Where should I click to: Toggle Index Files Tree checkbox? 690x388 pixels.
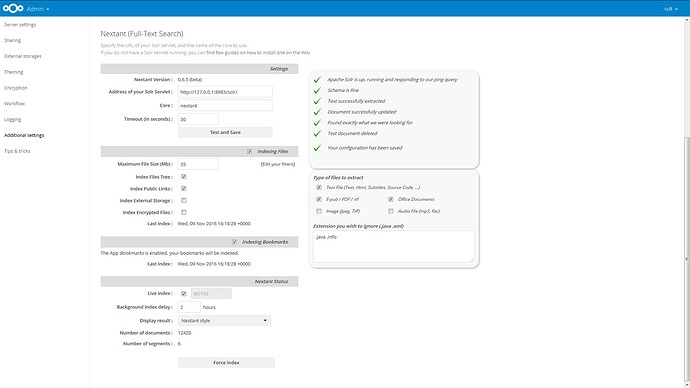(x=184, y=177)
